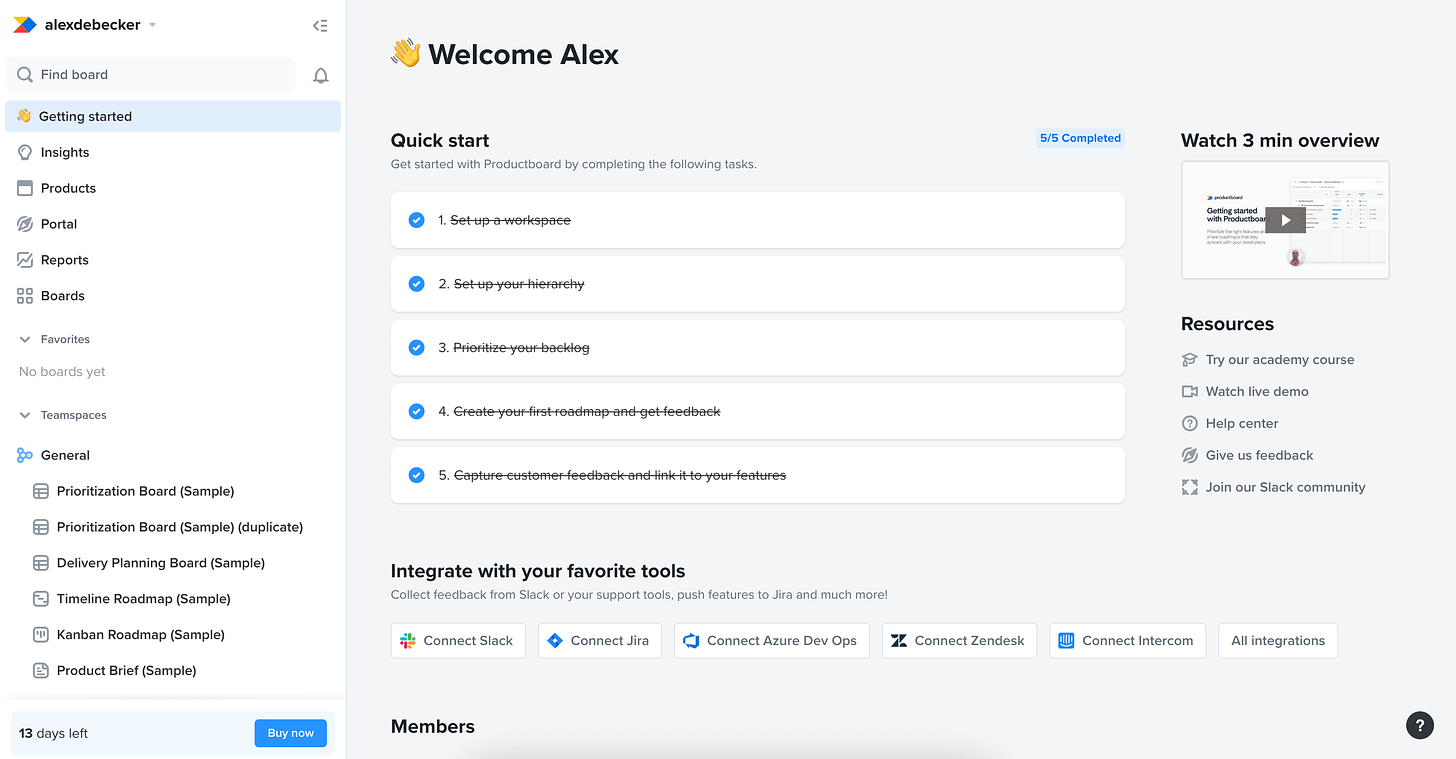The image size is (1456, 759).
Task: Open the first Prioritization Board (Sample)
Action: 146,491
